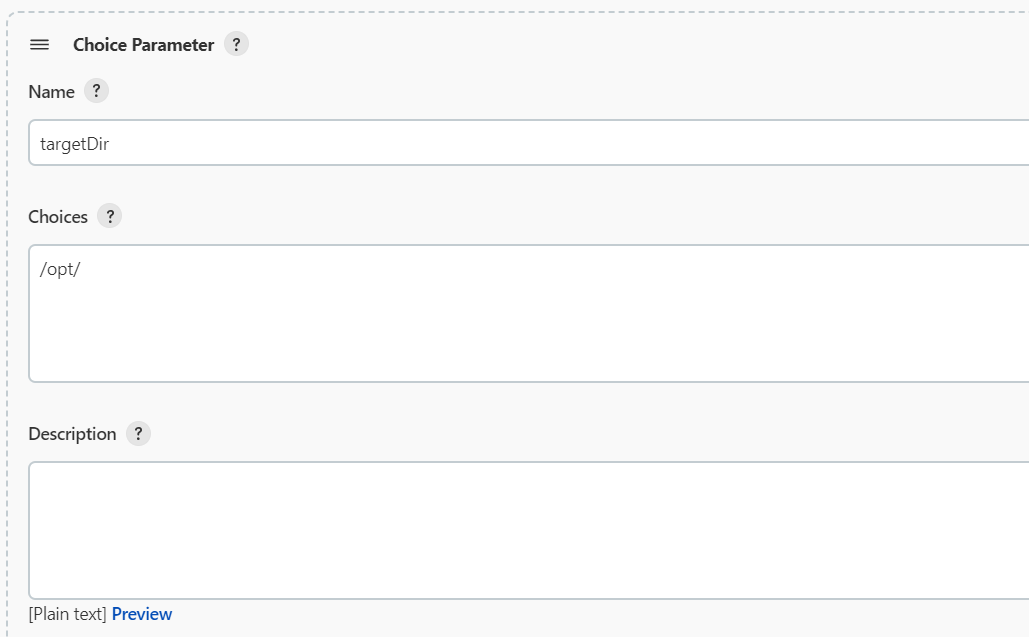Click the three-line reorder icon beside Choice Parameter
Image resolution: width=1029 pixels, height=637 pixels.
39,45
